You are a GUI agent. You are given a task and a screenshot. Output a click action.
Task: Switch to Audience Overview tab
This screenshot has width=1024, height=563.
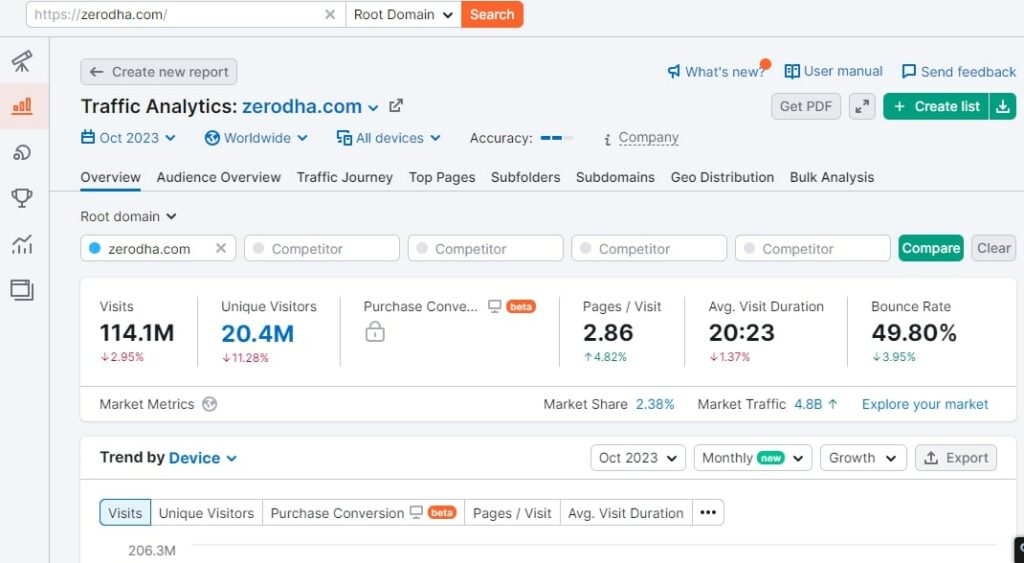[219, 177]
